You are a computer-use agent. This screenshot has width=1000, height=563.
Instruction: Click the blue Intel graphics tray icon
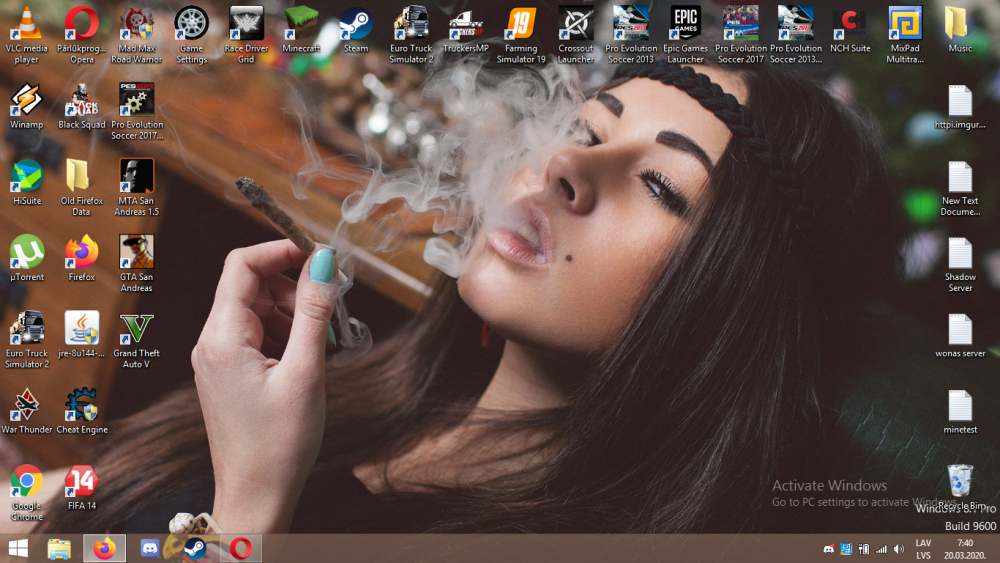(x=846, y=549)
